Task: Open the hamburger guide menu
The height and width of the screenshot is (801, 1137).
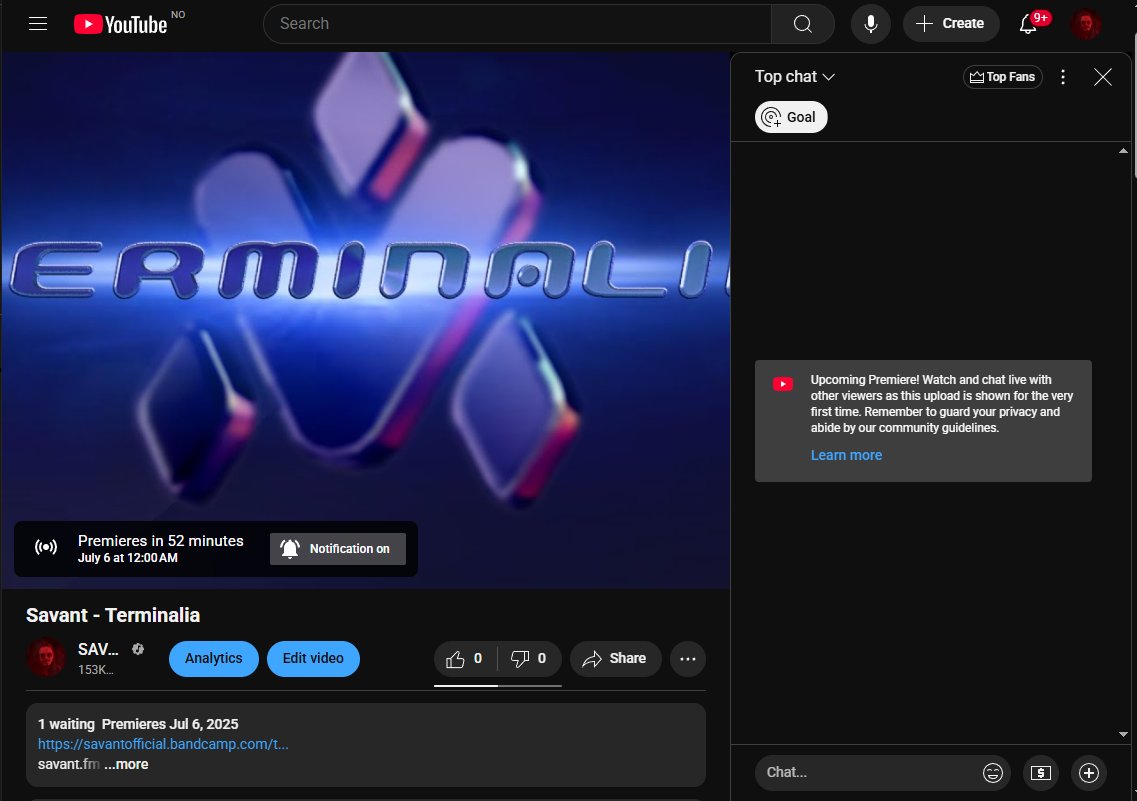Action: [x=38, y=24]
